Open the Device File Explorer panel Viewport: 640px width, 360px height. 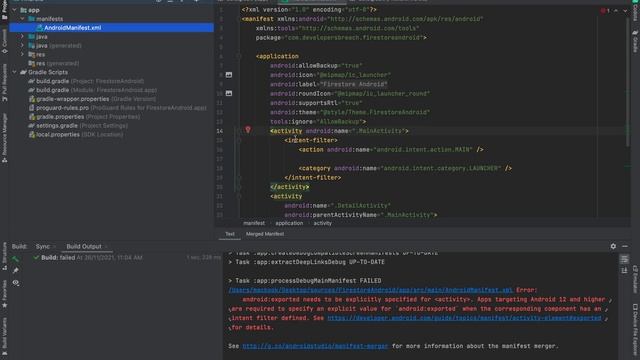[x=635, y=330]
